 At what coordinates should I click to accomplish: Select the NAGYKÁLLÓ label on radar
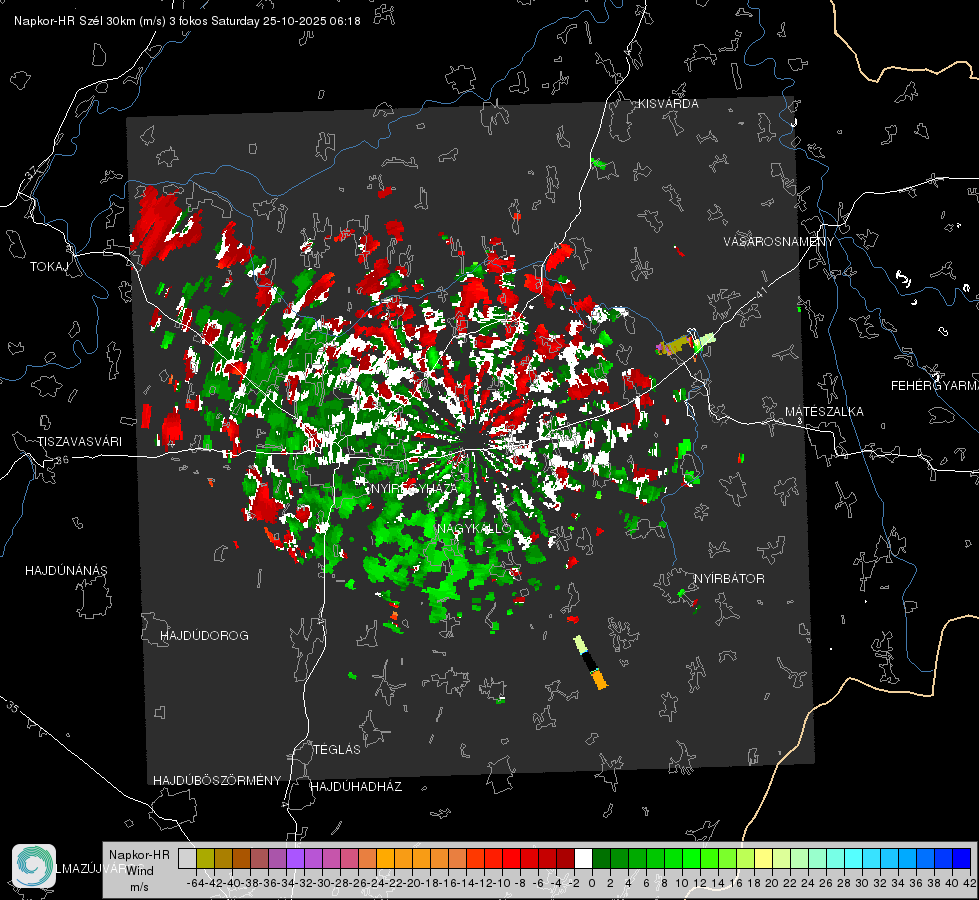point(475,529)
